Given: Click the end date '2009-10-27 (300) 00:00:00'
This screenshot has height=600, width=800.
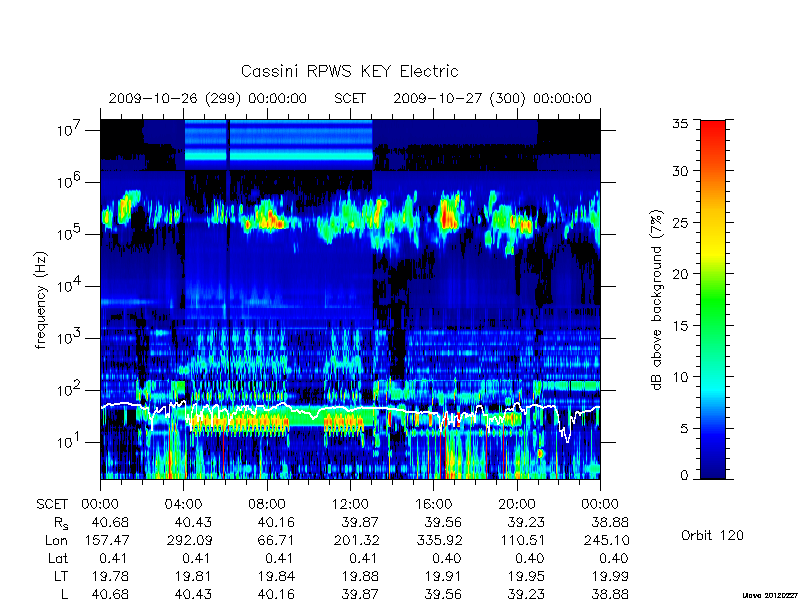Looking at the screenshot, I should click(x=492, y=98).
